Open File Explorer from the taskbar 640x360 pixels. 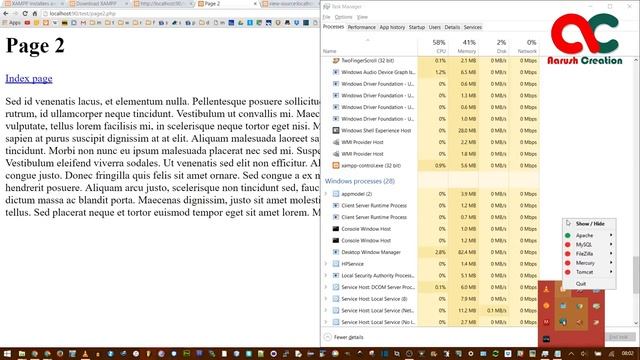pos(22,353)
